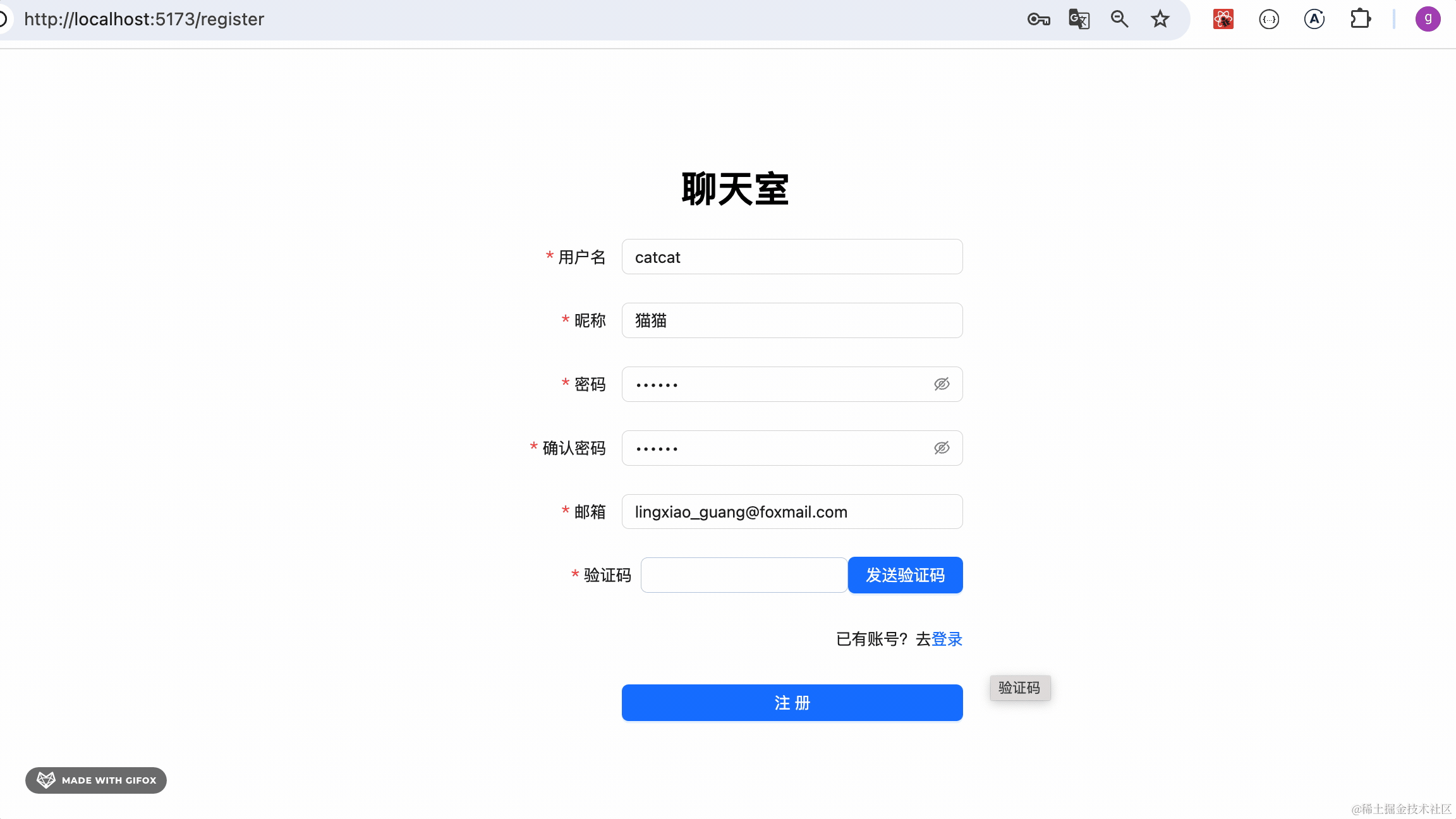Focus the 用户名 input containing catcat
The height and width of the screenshot is (819, 1456).
coord(792,257)
